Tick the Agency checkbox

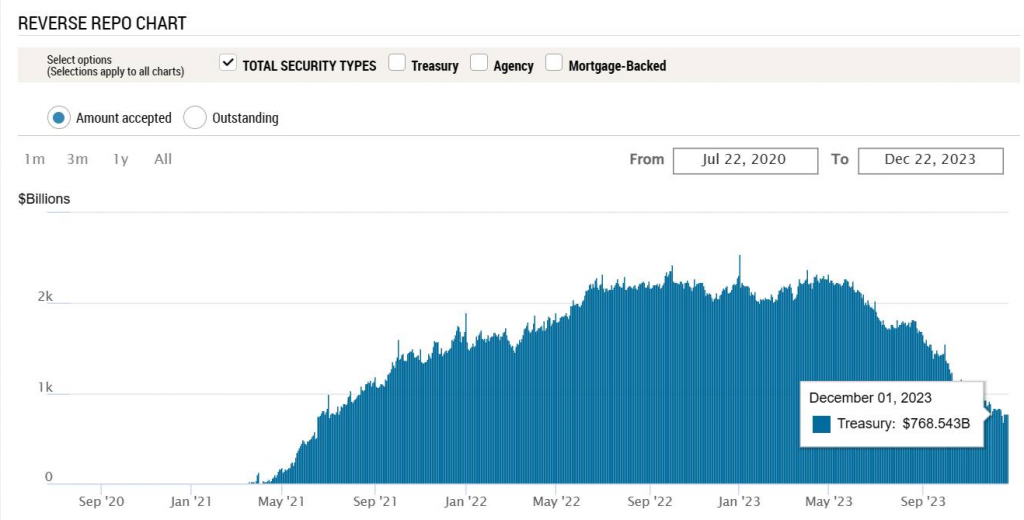click(478, 64)
